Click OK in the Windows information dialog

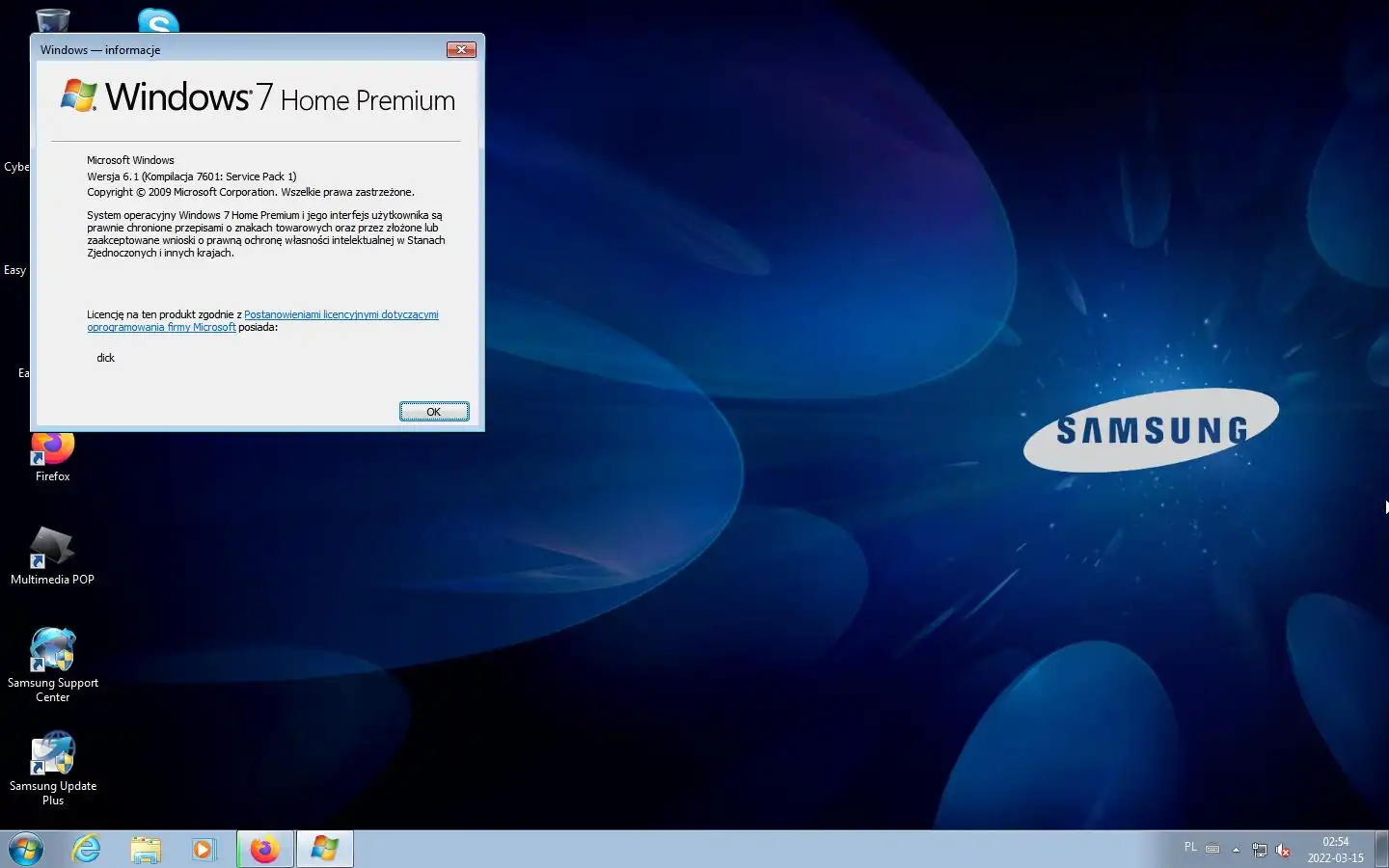coord(434,412)
